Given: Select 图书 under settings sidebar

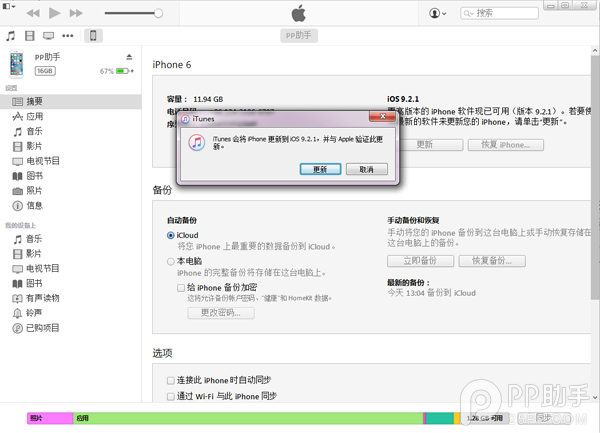Looking at the screenshot, I should pos(71,176).
